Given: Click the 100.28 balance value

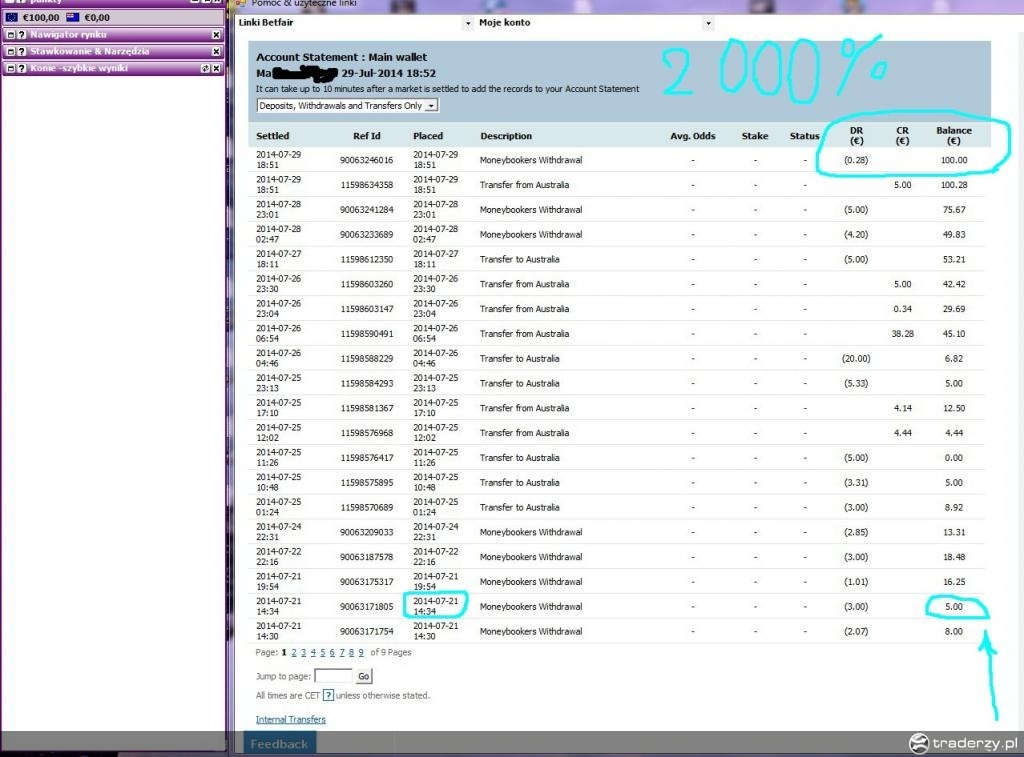Looking at the screenshot, I should coord(953,185).
